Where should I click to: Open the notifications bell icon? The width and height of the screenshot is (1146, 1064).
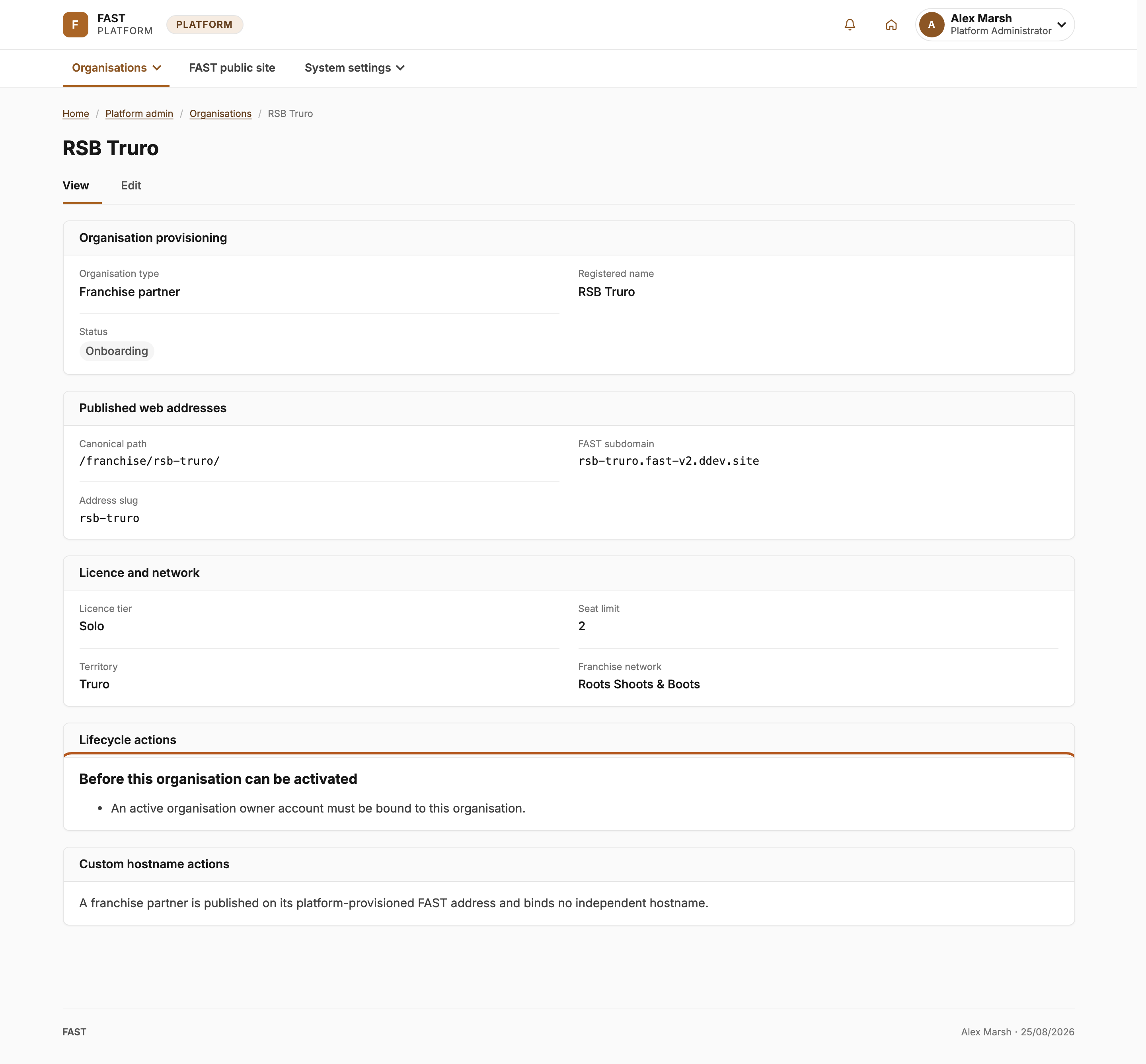pyautogui.click(x=850, y=25)
